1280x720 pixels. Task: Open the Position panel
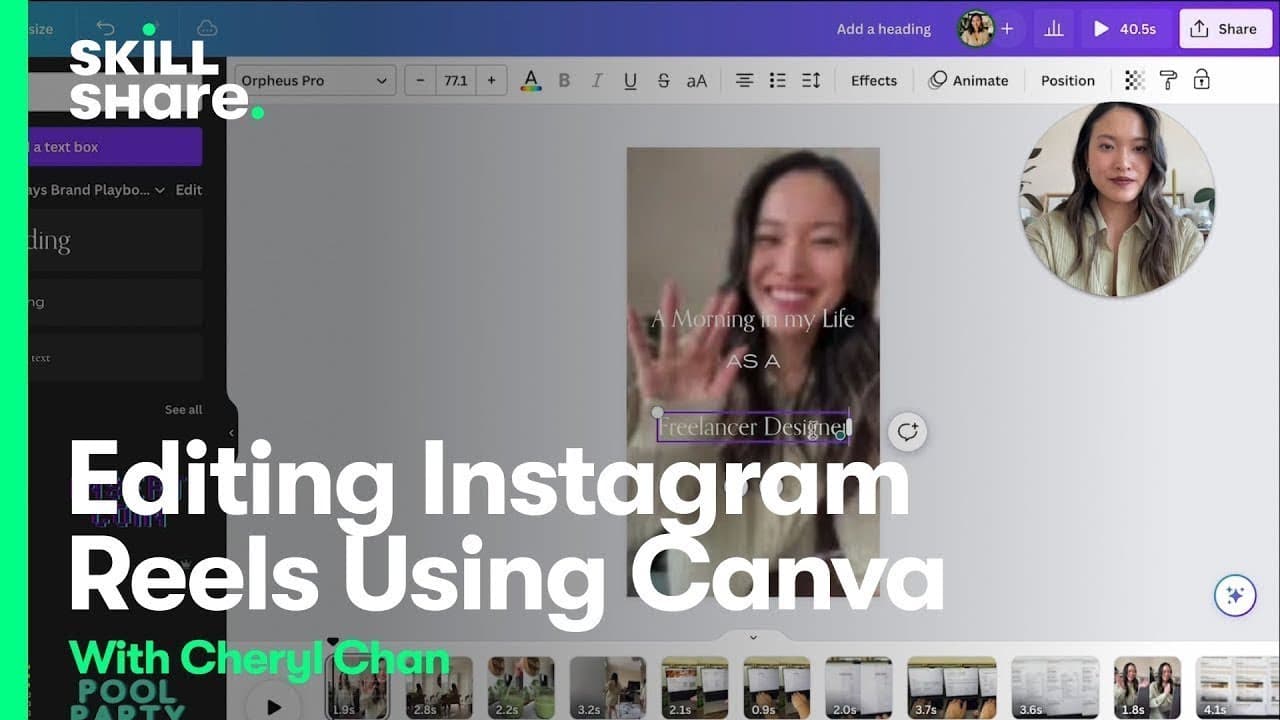pos(1068,81)
